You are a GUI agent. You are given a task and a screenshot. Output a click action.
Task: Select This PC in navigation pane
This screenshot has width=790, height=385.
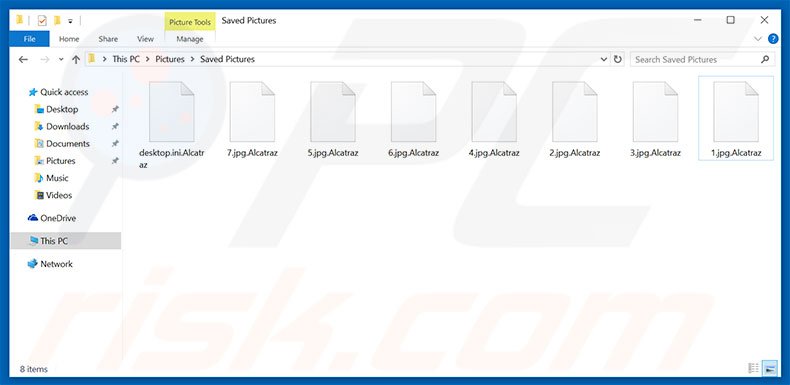[x=65, y=241]
